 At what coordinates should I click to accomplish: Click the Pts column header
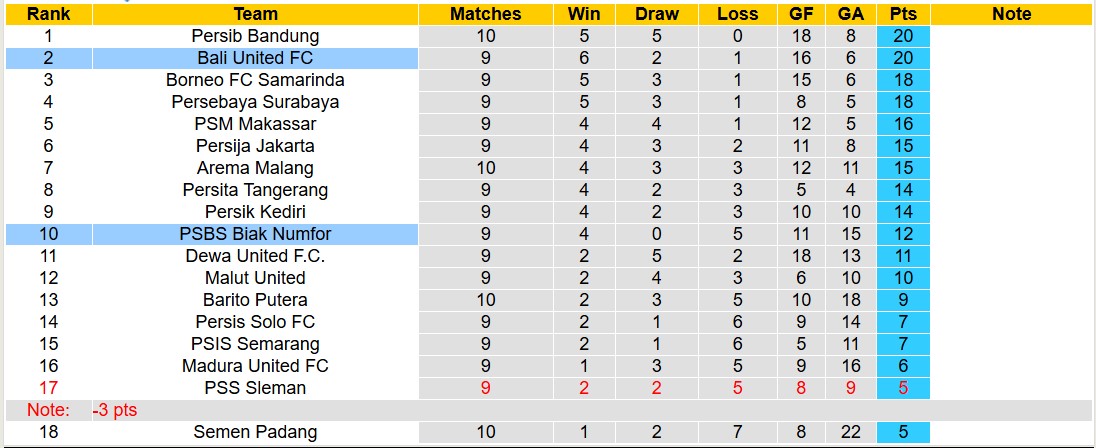click(x=903, y=14)
